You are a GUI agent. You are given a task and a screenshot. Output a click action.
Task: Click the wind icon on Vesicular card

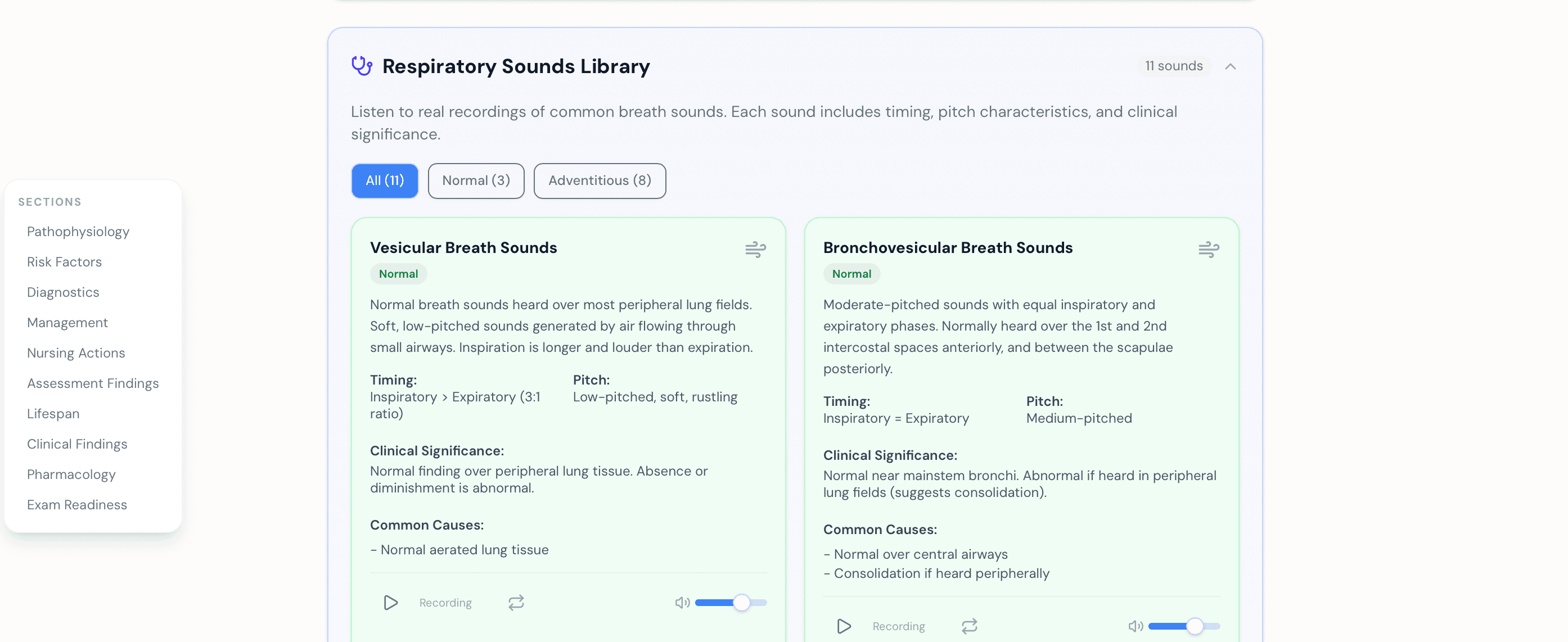coord(755,249)
